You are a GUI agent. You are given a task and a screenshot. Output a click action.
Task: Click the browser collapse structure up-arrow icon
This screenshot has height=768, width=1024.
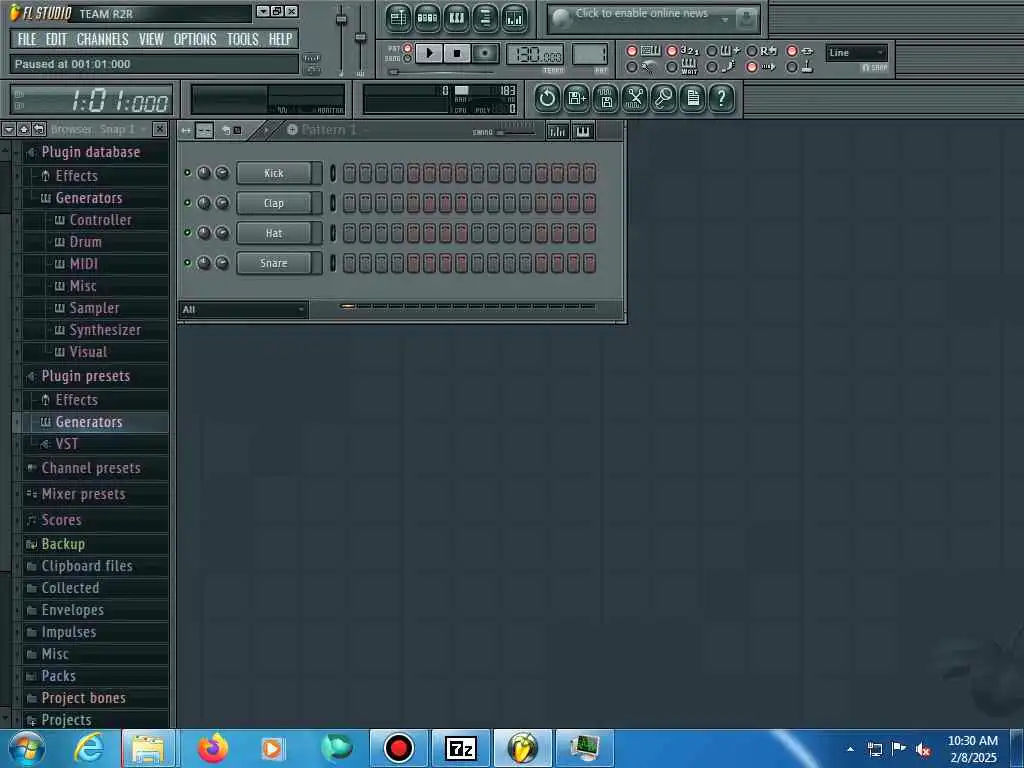pyautogui.click(x=24, y=129)
